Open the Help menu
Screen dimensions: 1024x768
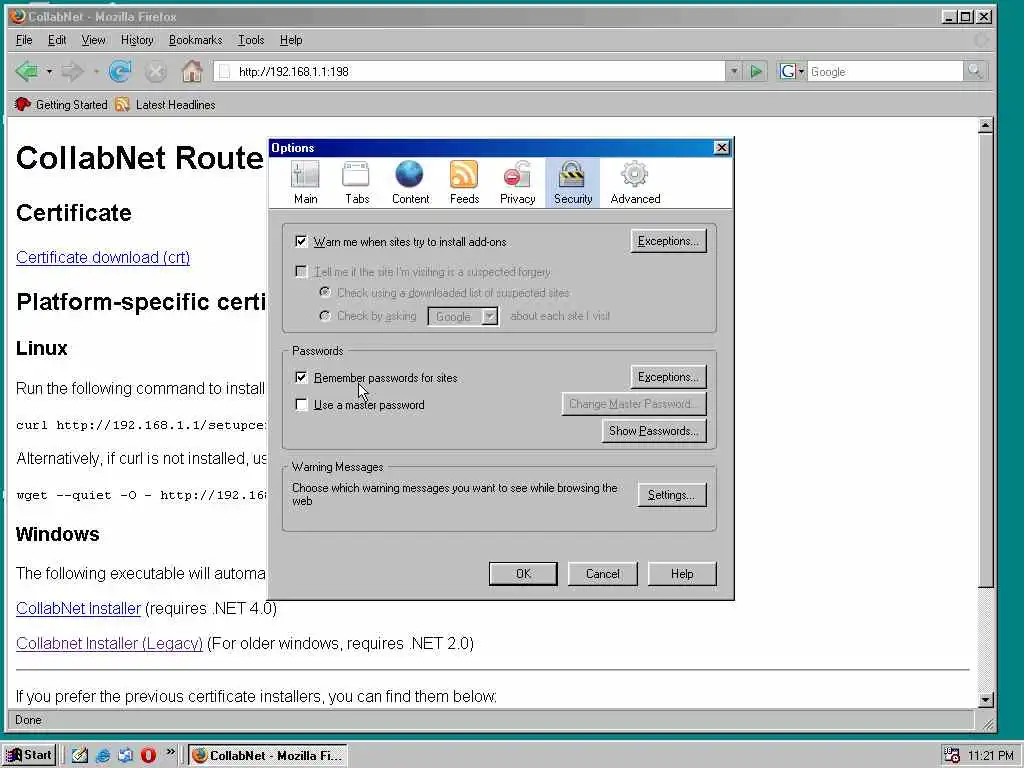[x=291, y=40]
